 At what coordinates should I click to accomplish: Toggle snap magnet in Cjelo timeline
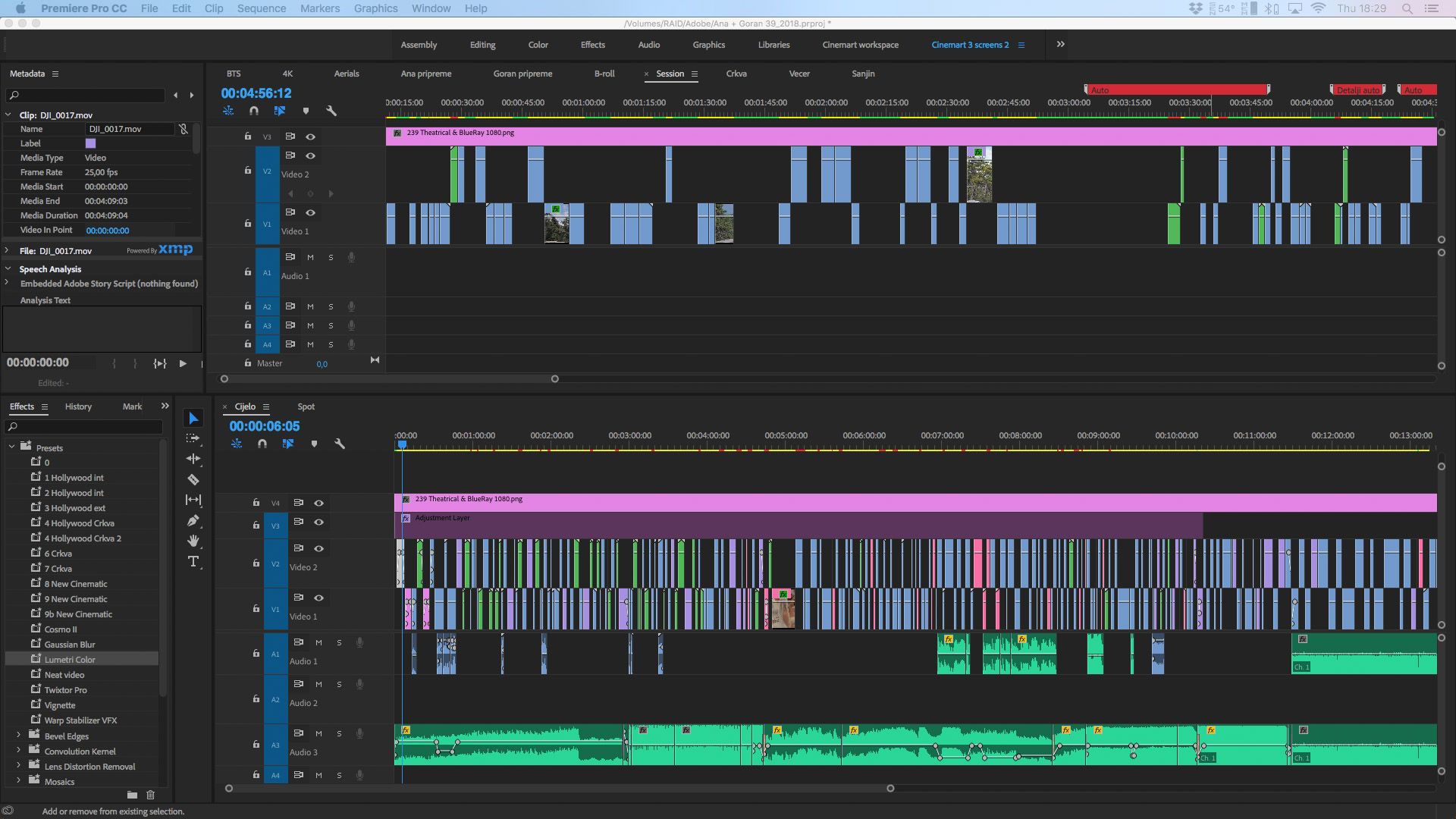(262, 444)
